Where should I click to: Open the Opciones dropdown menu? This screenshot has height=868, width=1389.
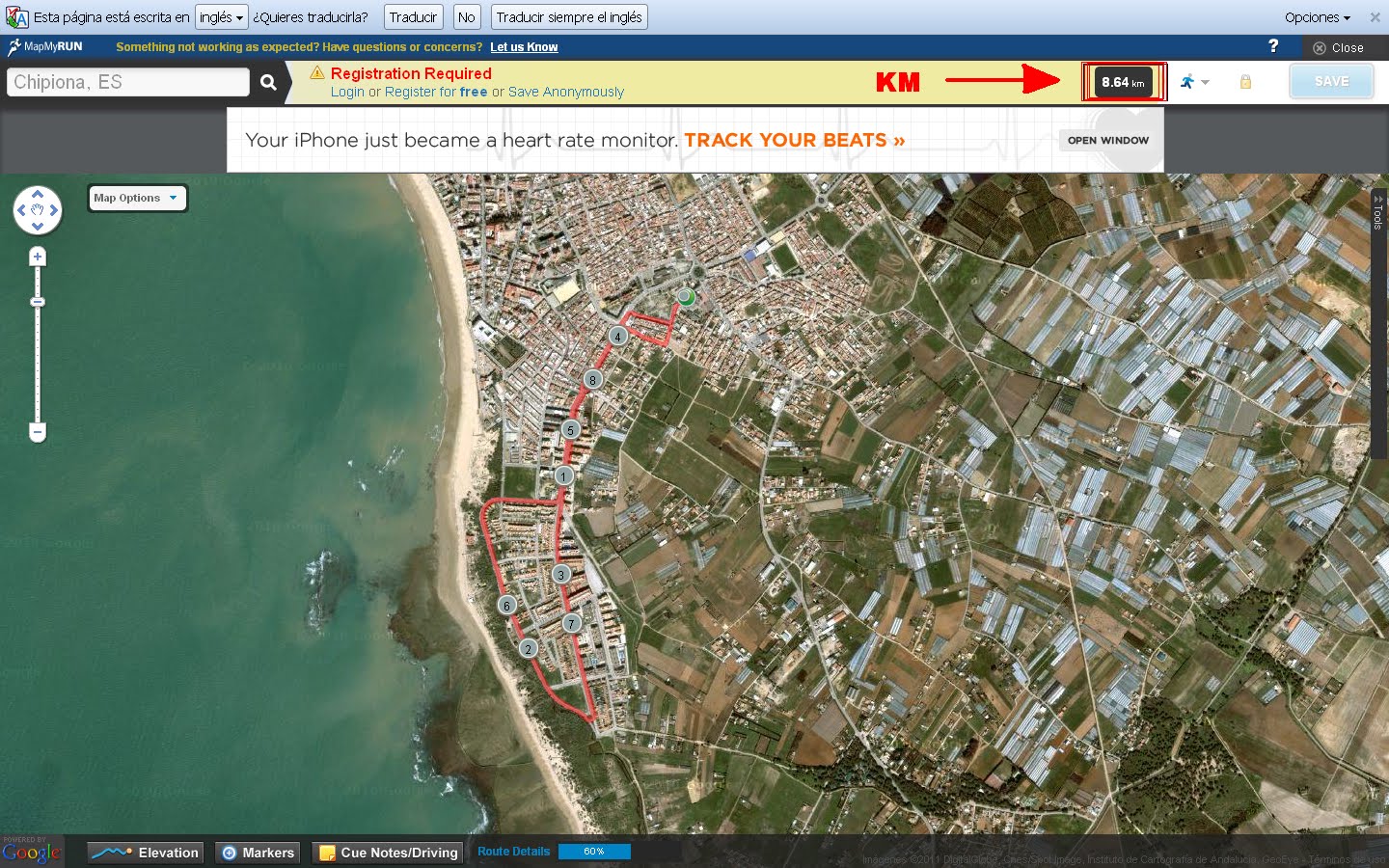(x=1317, y=17)
